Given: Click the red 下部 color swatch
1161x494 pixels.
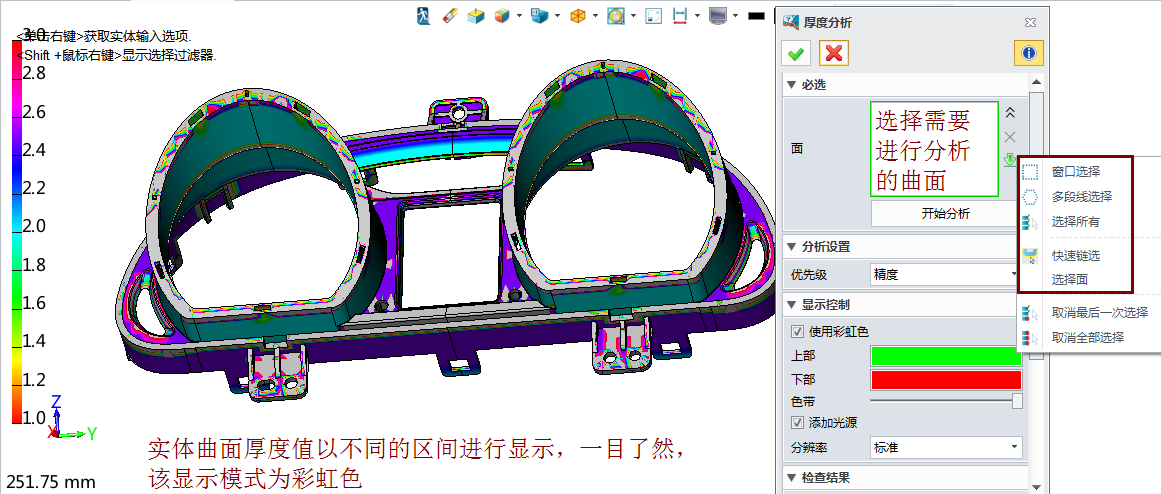Looking at the screenshot, I should [x=946, y=380].
